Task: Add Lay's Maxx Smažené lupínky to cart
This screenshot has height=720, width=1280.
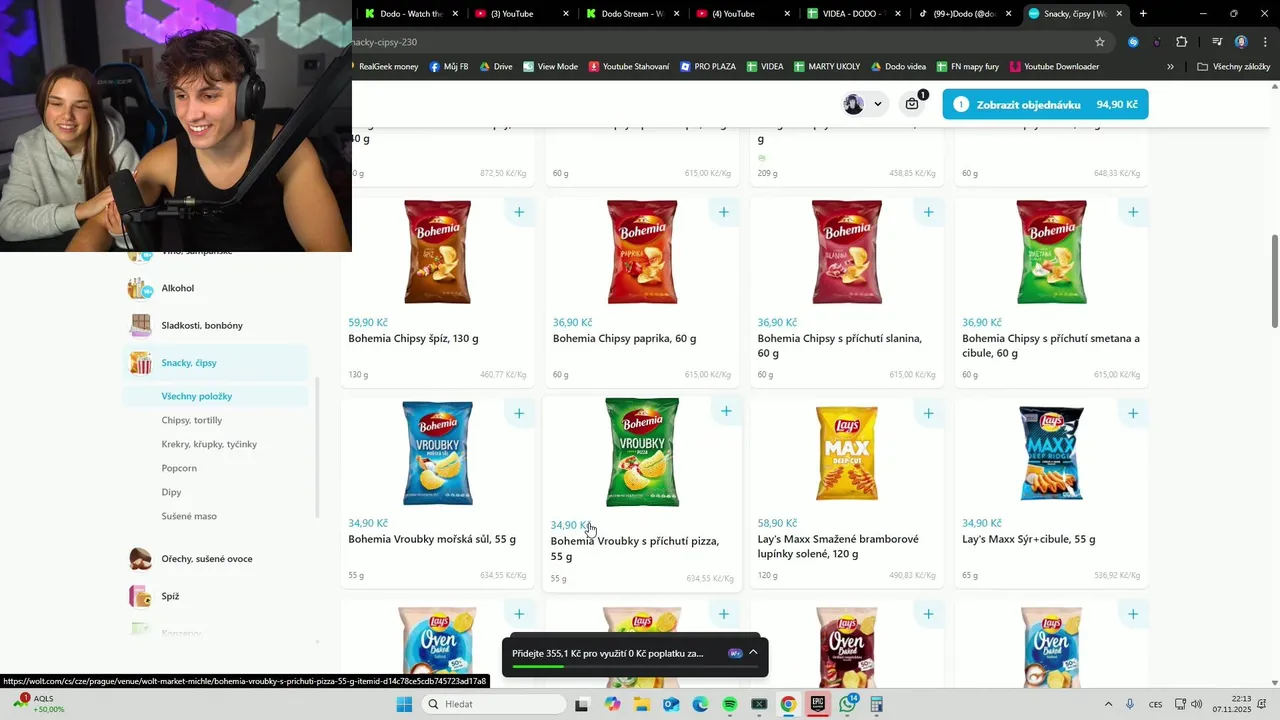Action: pyautogui.click(x=928, y=413)
